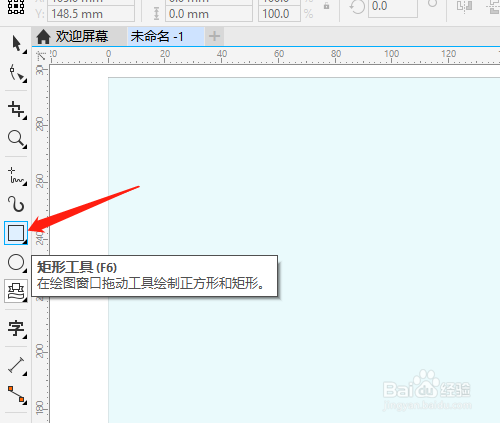Click the rotation angle icon
The image size is (500, 423).
(x=357, y=7)
